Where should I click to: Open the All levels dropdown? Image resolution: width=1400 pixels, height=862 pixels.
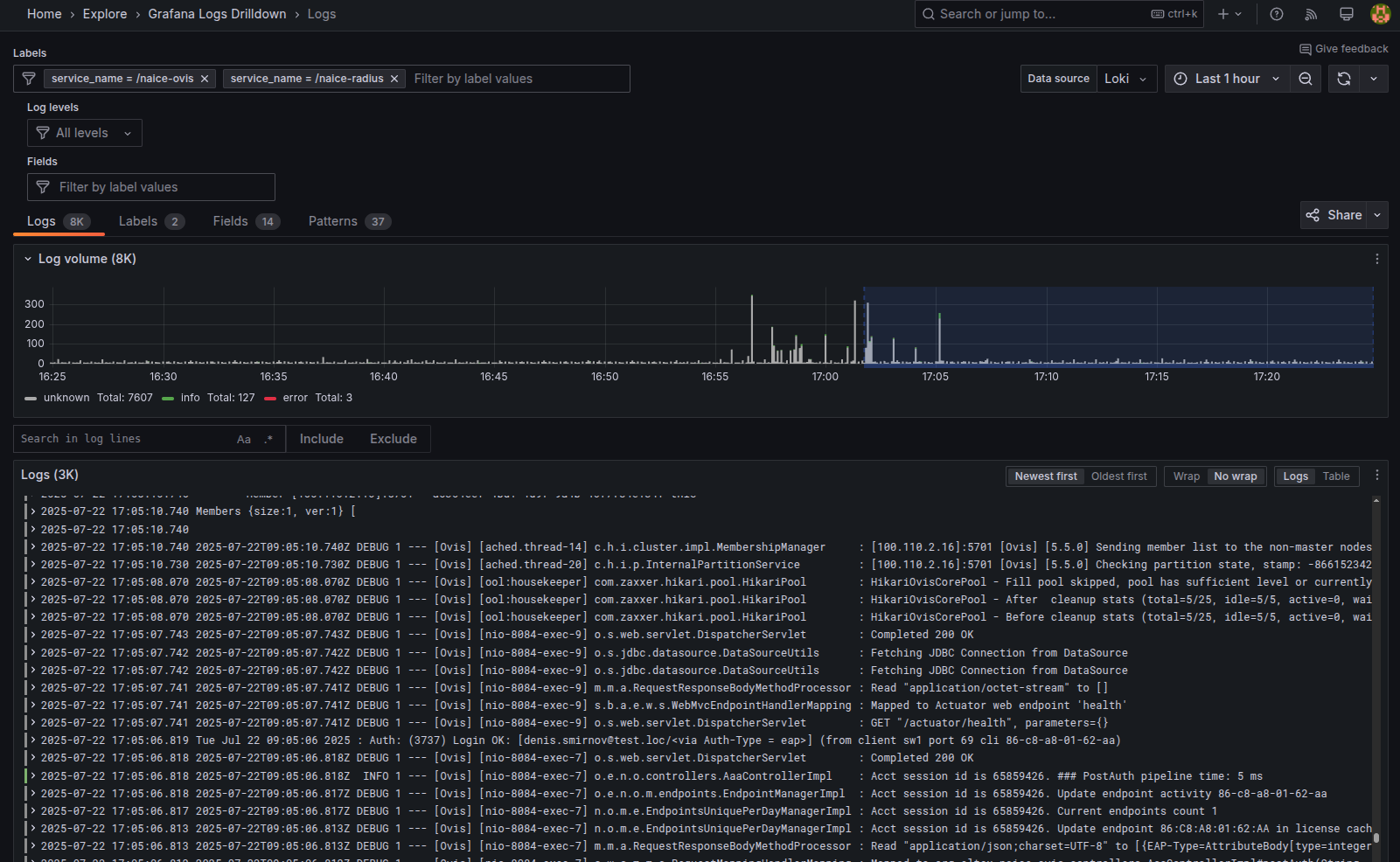click(x=85, y=133)
